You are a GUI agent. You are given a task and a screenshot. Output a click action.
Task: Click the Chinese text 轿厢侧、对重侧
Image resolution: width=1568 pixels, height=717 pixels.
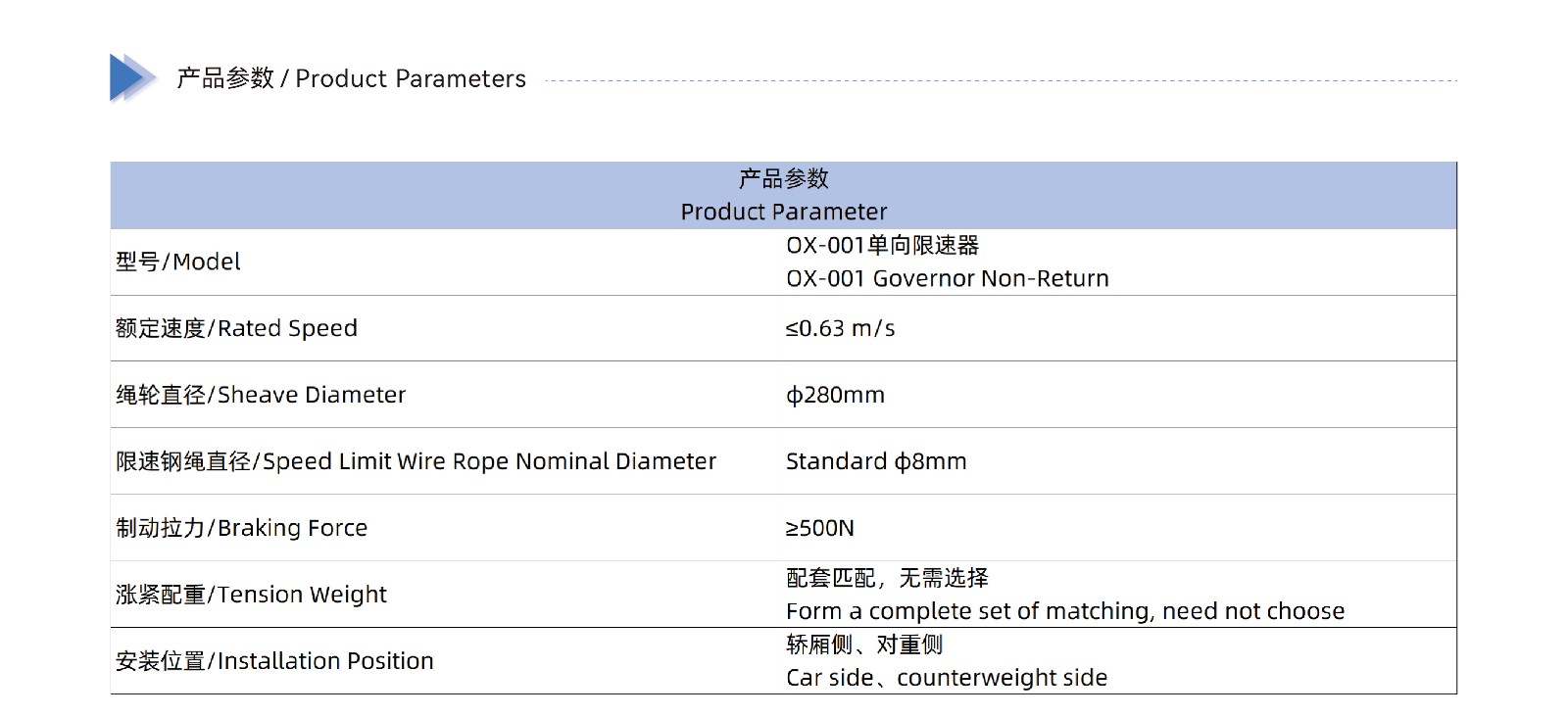(864, 645)
